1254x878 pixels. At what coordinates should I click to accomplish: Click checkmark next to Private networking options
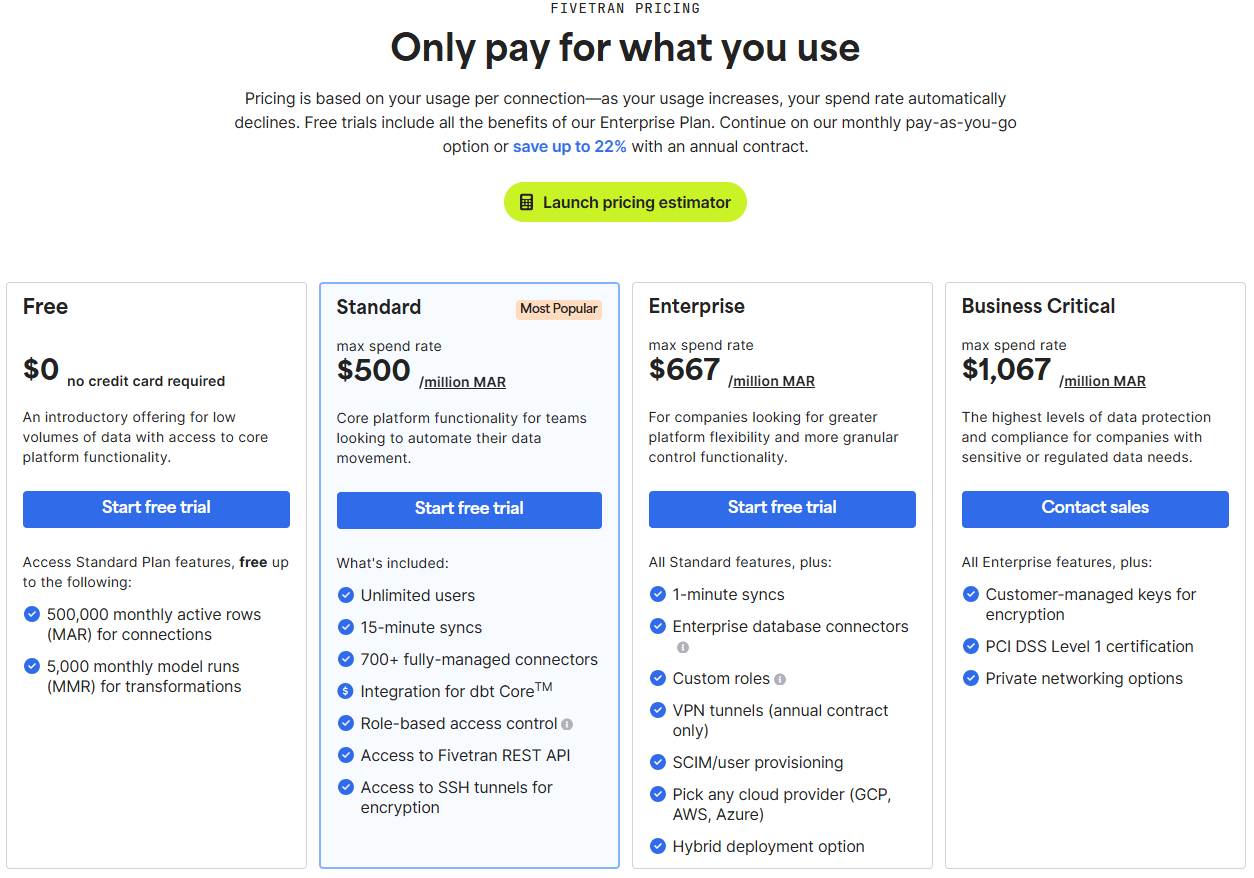[x=971, y=678]
